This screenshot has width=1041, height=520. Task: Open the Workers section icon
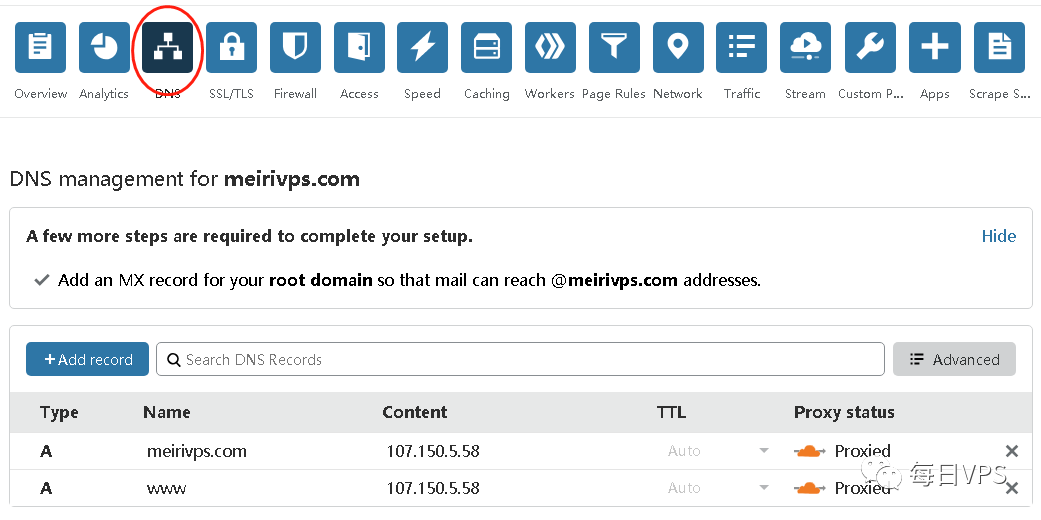point(550,47)
